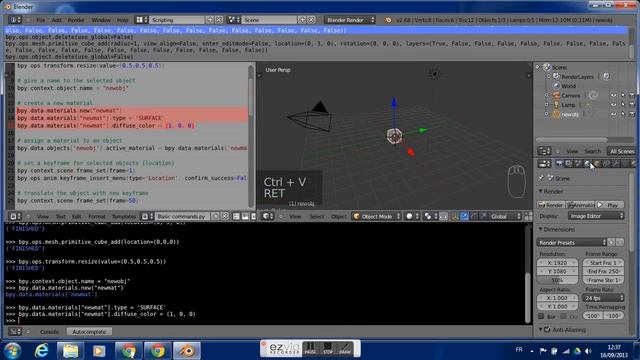Open the Object properties tab icon
Viewport: 640px width, 360px height.
pyautogui.click(x=597, y=164)
